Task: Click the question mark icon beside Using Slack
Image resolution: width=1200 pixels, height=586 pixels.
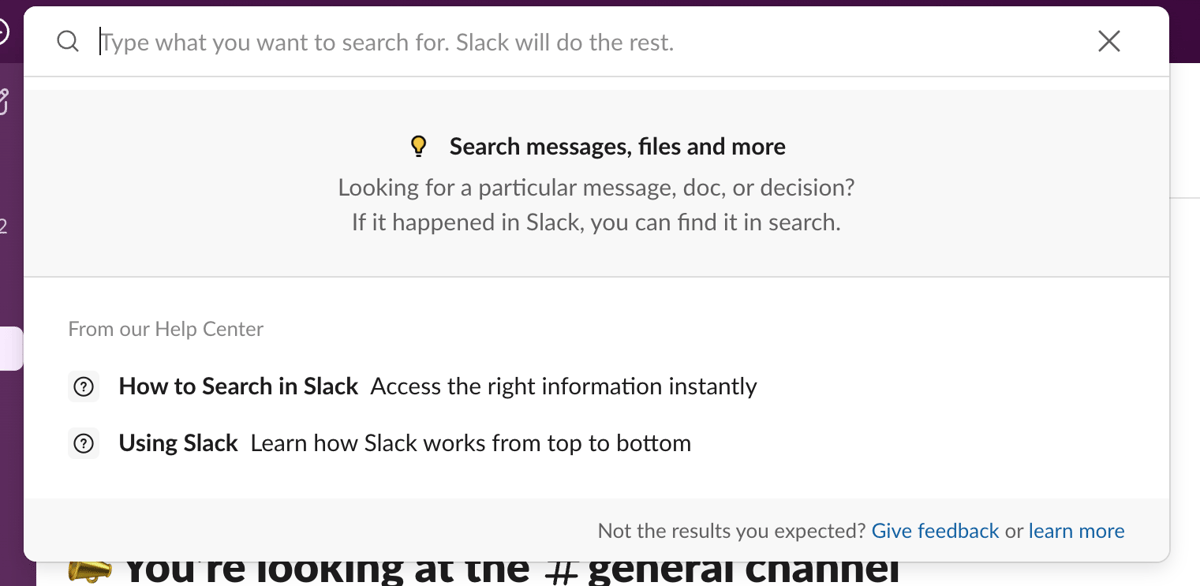Action: 85,443
